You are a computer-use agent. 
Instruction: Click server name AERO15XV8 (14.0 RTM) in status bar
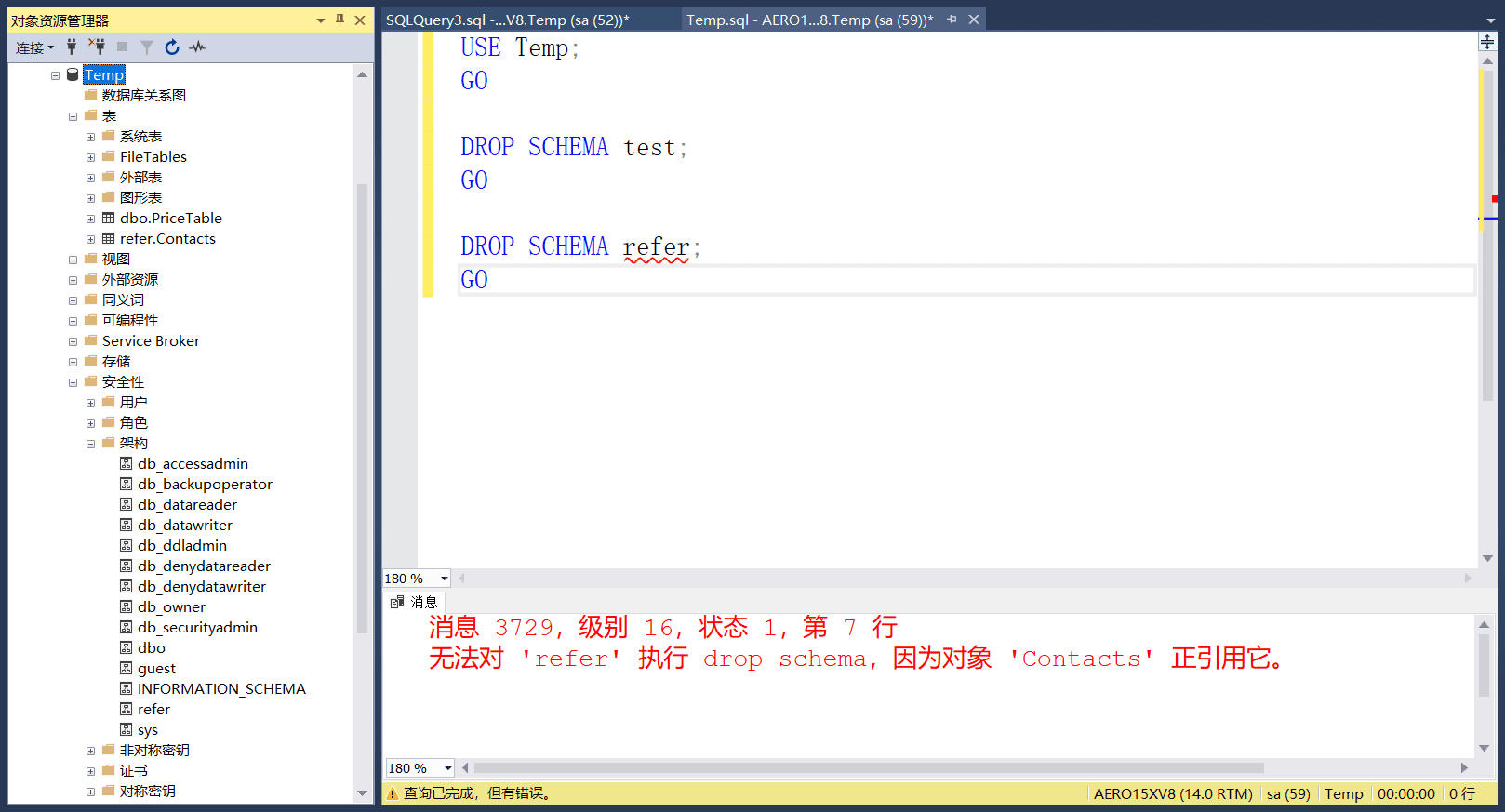coord(1173,793)
